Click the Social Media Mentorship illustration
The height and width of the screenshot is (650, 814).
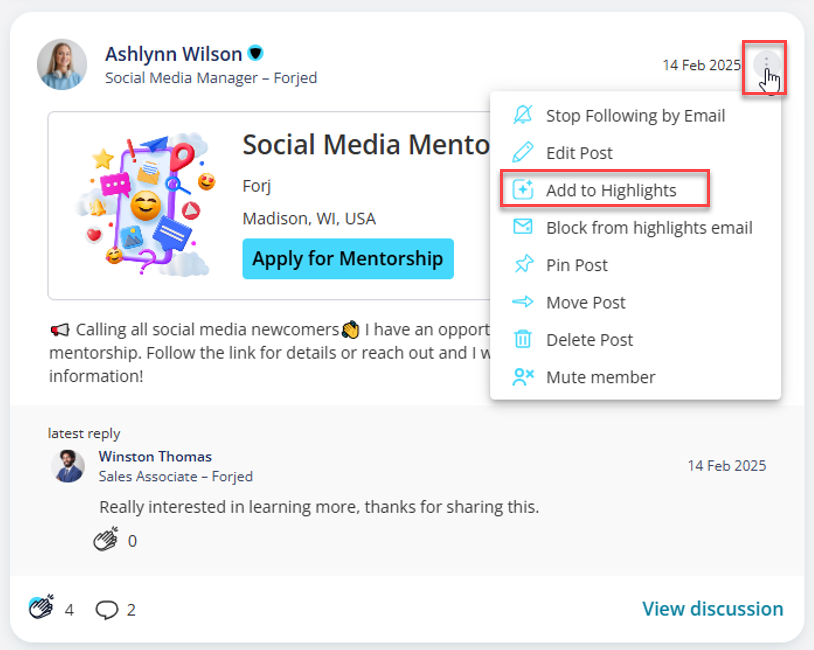[146, 205]
